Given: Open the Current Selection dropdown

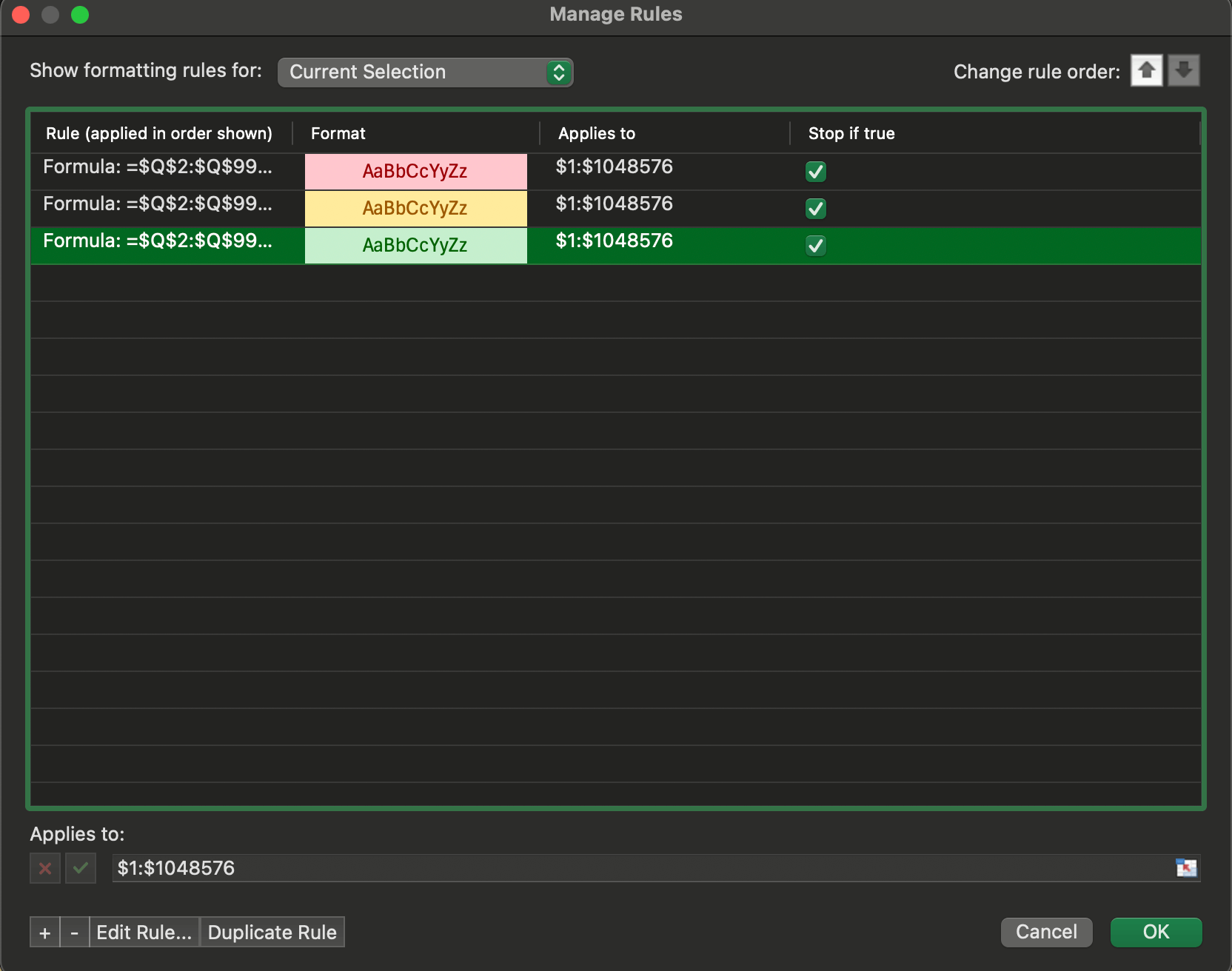Looking at the screenshot, I should [425, 73].
